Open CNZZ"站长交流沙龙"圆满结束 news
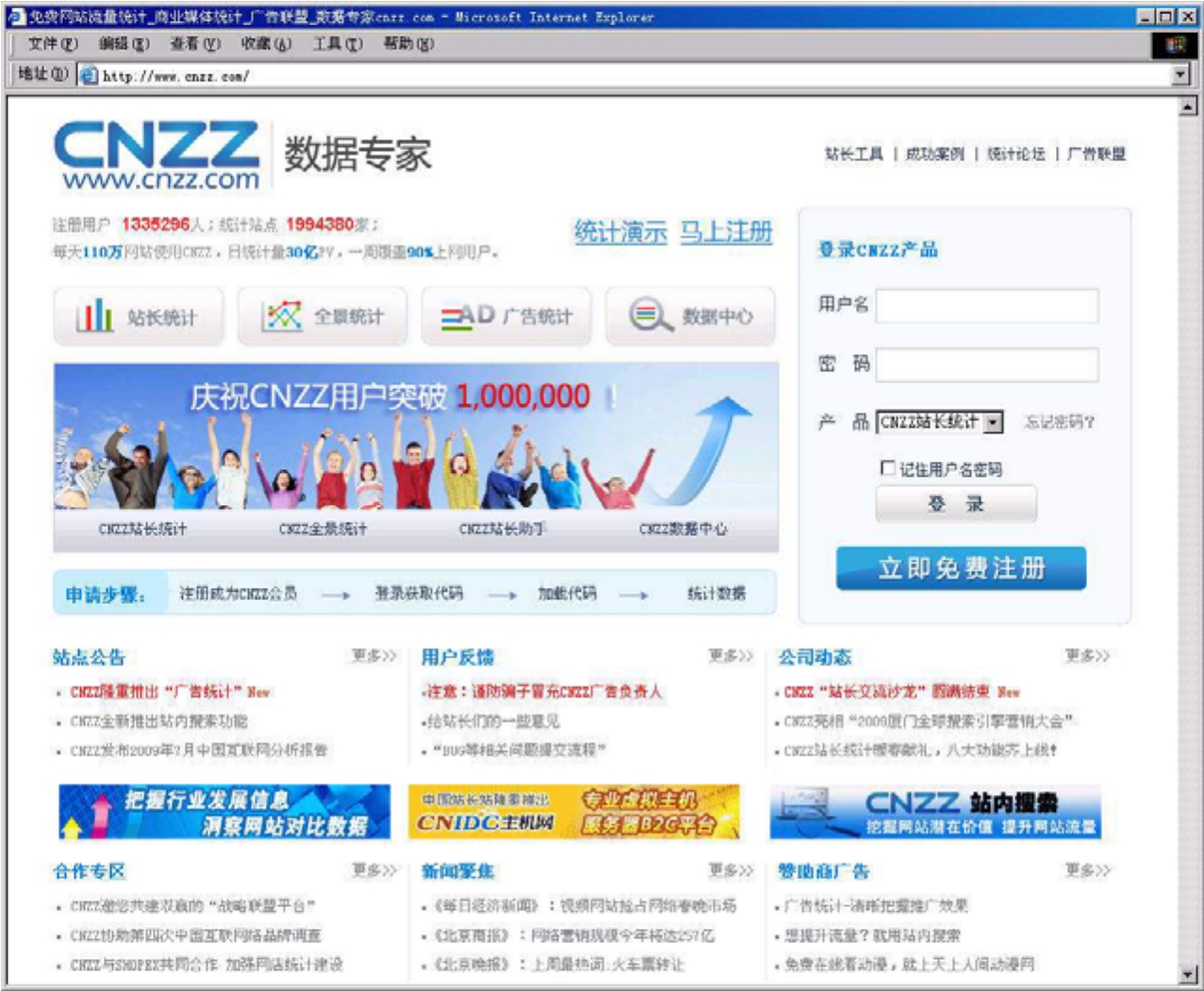The image size is (1204, 991). click(887, 692)
